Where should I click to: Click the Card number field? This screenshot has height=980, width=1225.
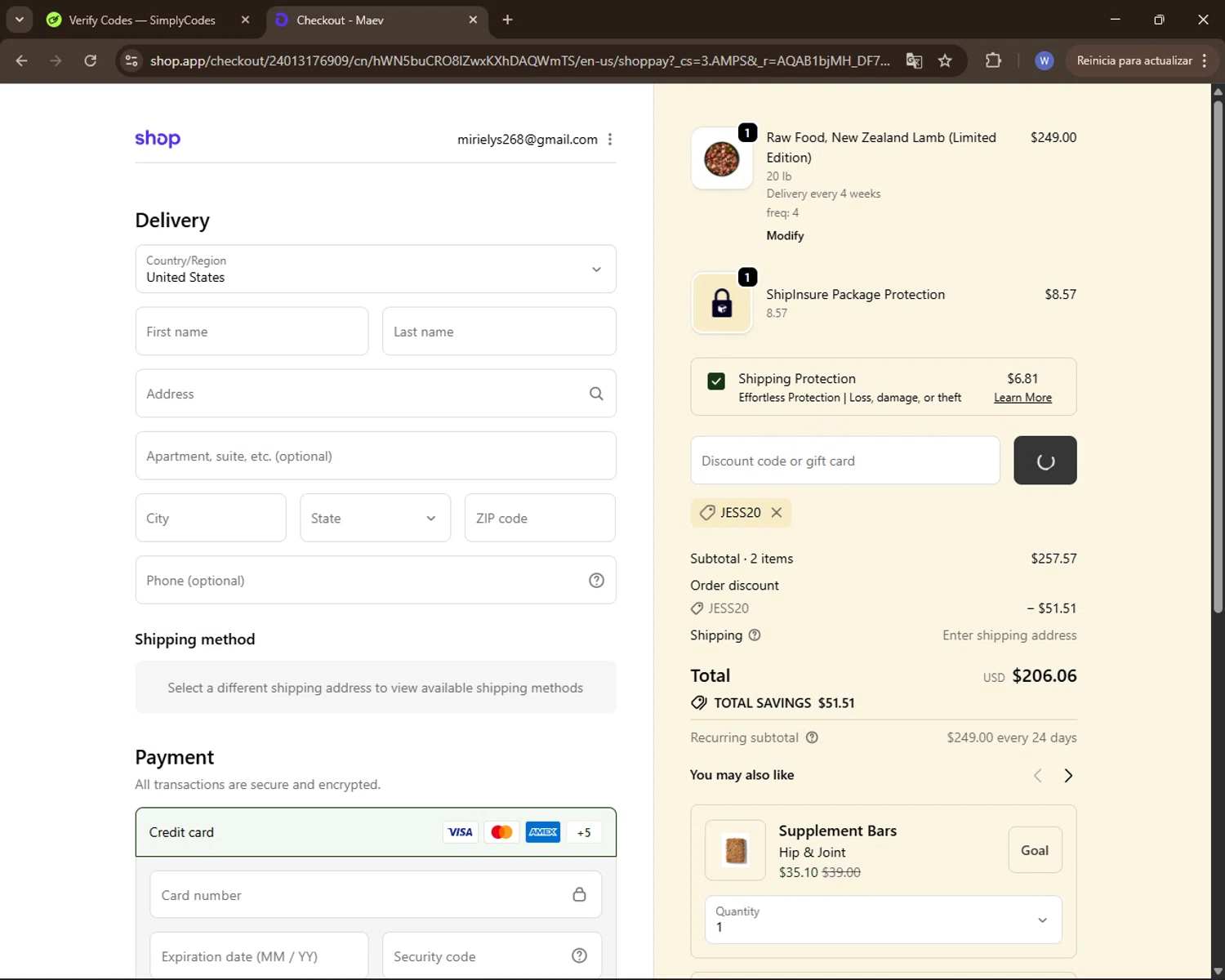(376, 895)
